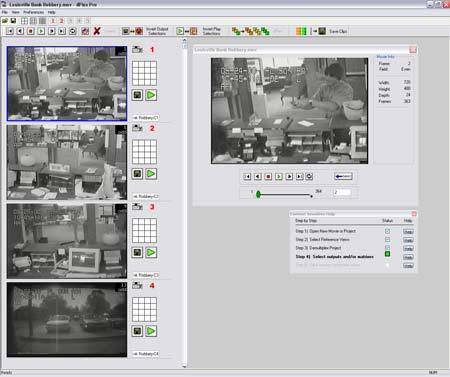This screenshot has height=377, width=450.
Task: Click the save floppy disk toolbar icon
Action: click(x=13, y=21)
